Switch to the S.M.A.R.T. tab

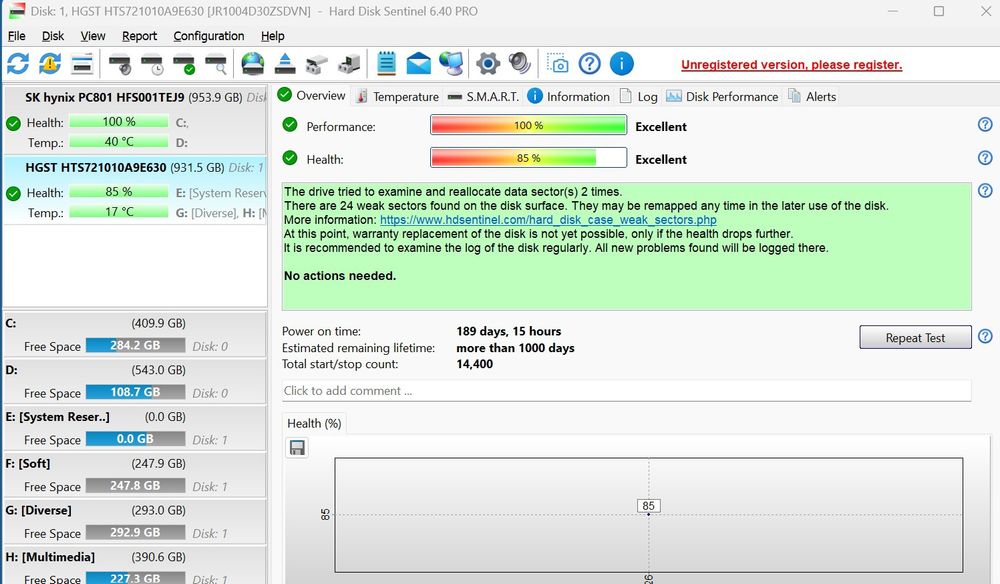tap(483, 96)
